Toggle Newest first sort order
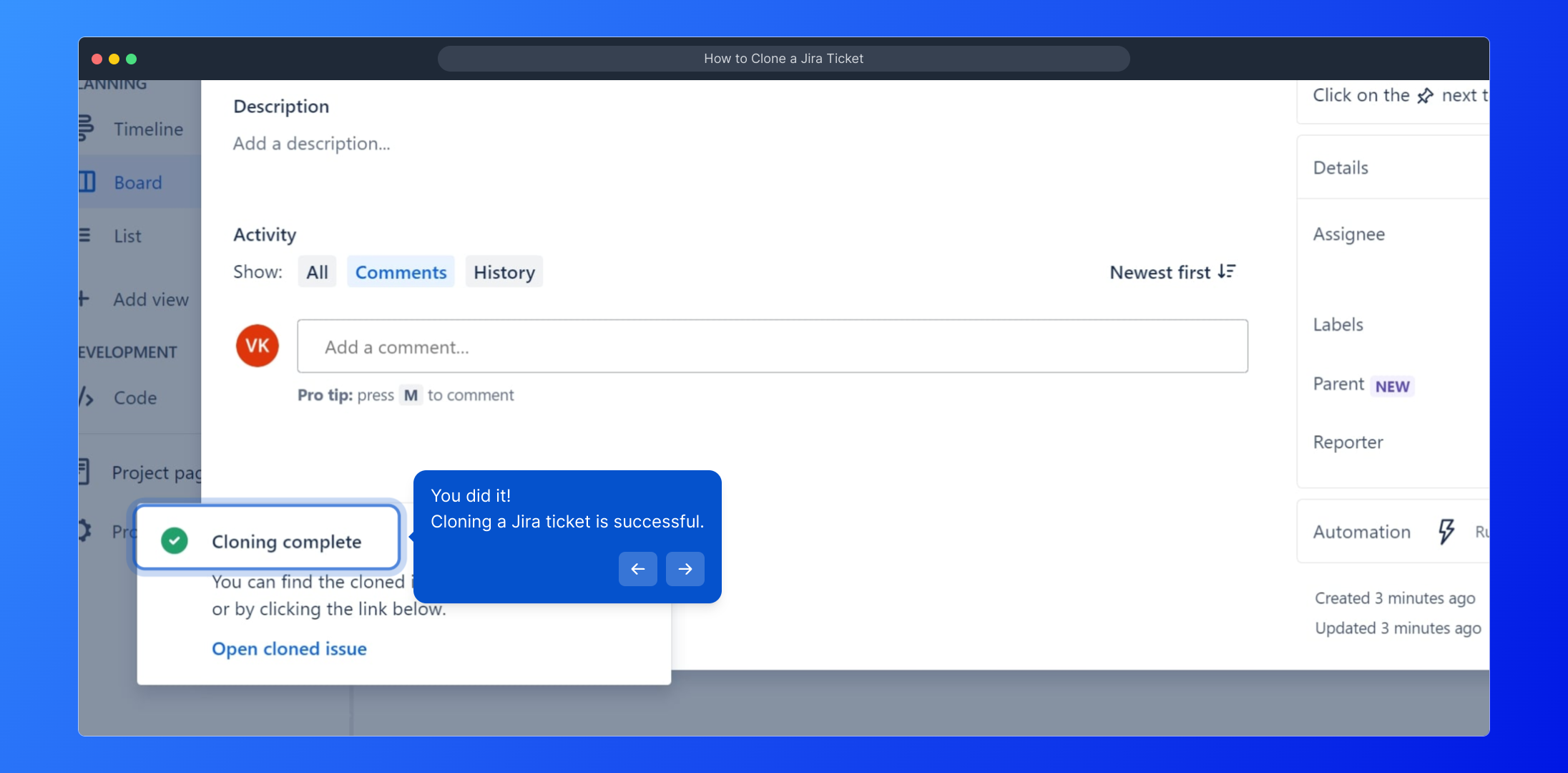This screenshot has height=773, width=1568. [x=1172, y=272]
